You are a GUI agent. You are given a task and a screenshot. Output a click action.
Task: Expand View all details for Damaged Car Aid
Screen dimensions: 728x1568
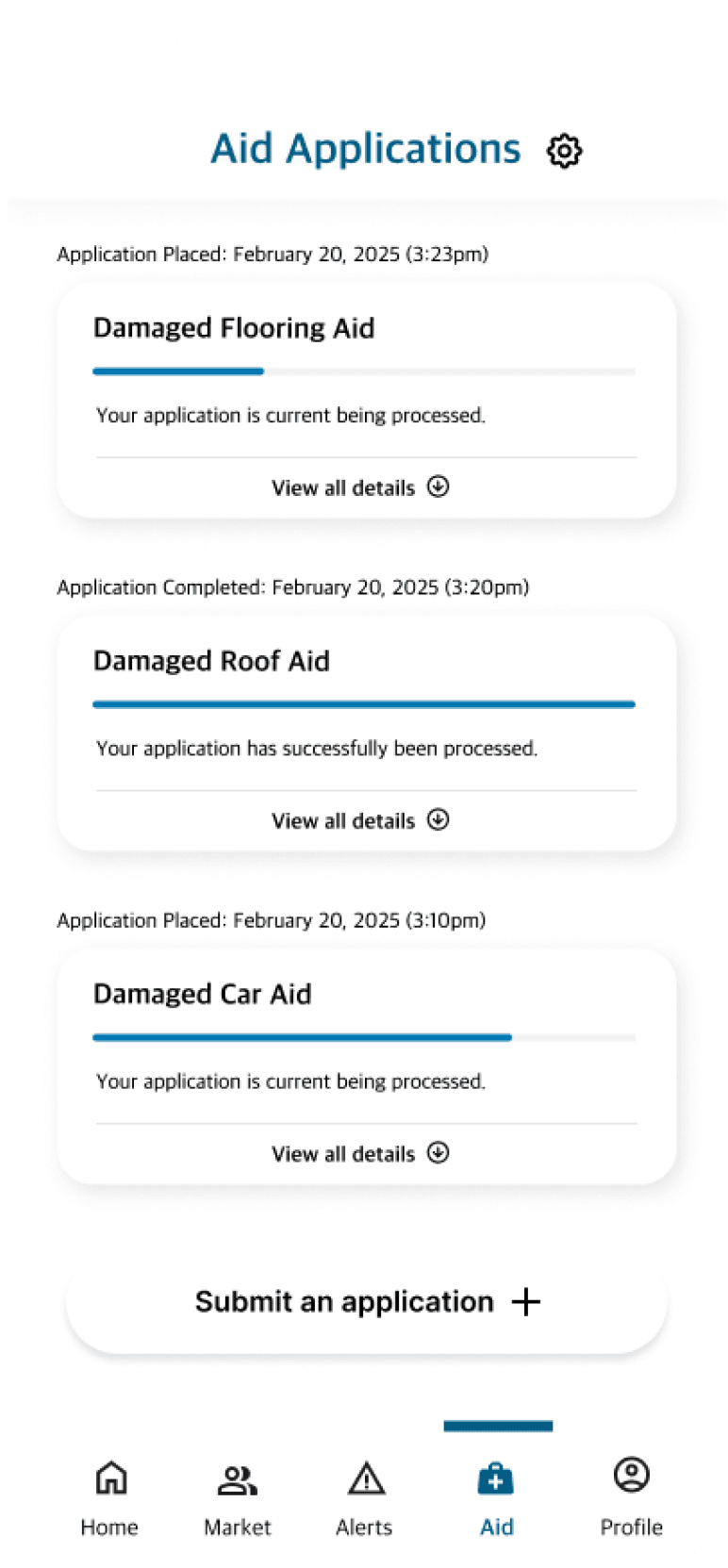coord(360,1153)
